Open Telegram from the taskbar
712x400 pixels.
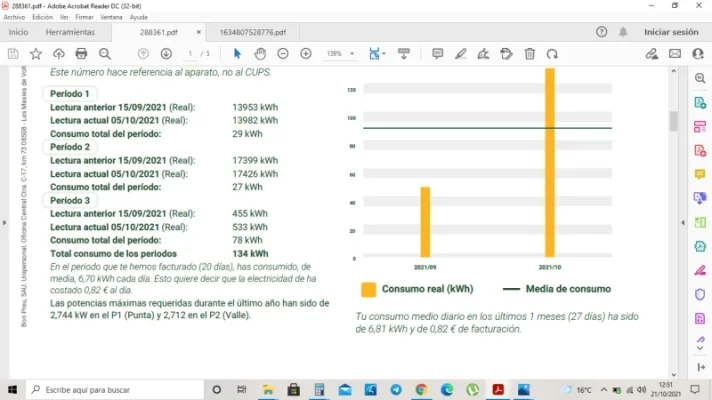(396, 390)
